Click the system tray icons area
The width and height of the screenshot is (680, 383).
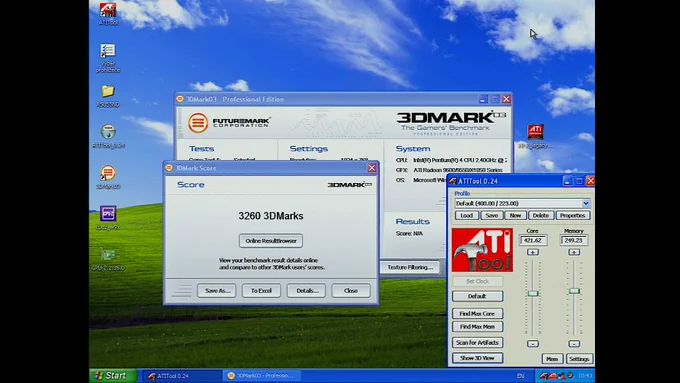point(556,376)
